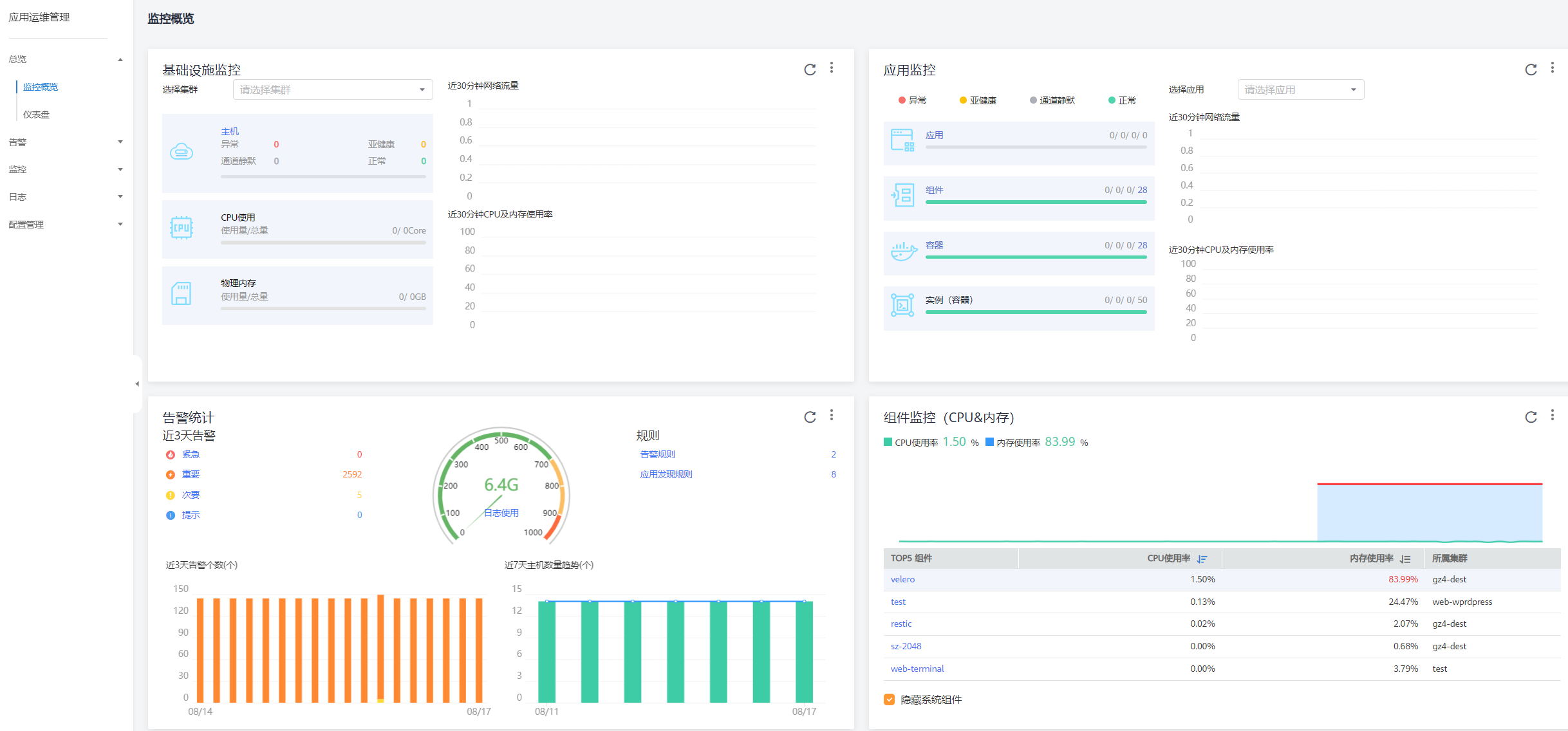
Task: Refresh the 组件监控 panel
Action: click(x=1531, y=417)
